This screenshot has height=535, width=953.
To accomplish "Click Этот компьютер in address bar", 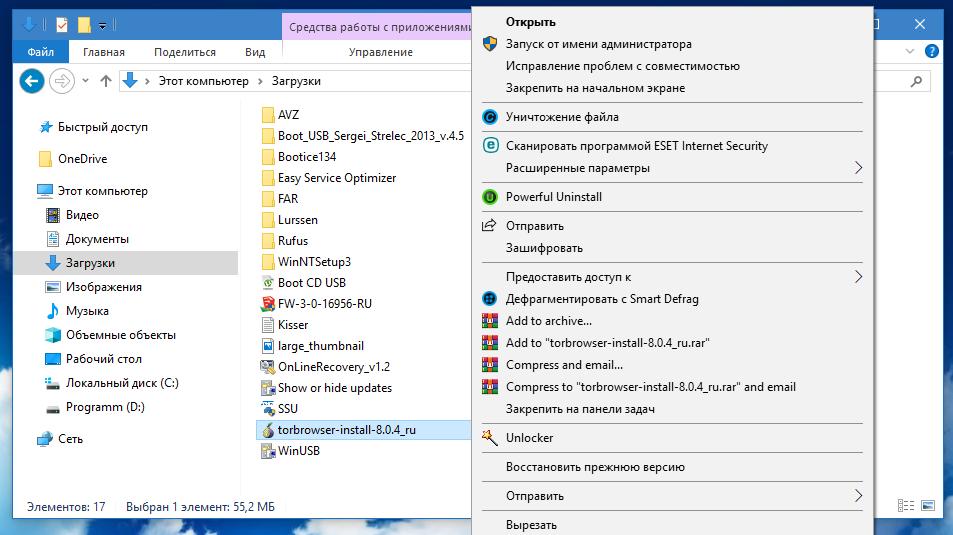I will tap(204, 81).
